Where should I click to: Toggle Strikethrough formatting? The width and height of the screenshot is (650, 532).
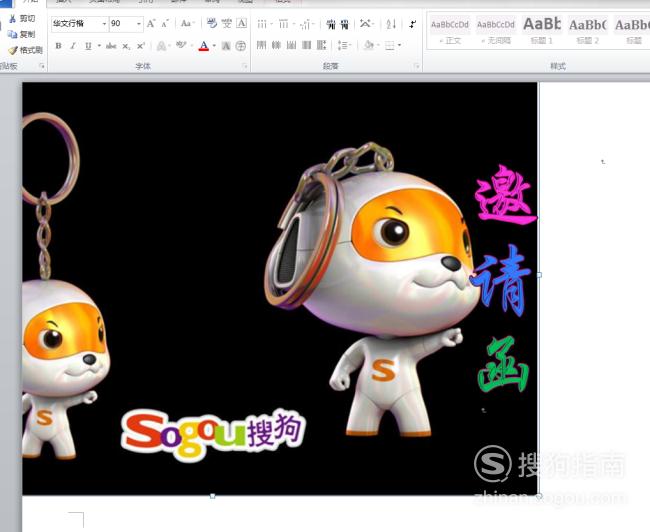111,46
